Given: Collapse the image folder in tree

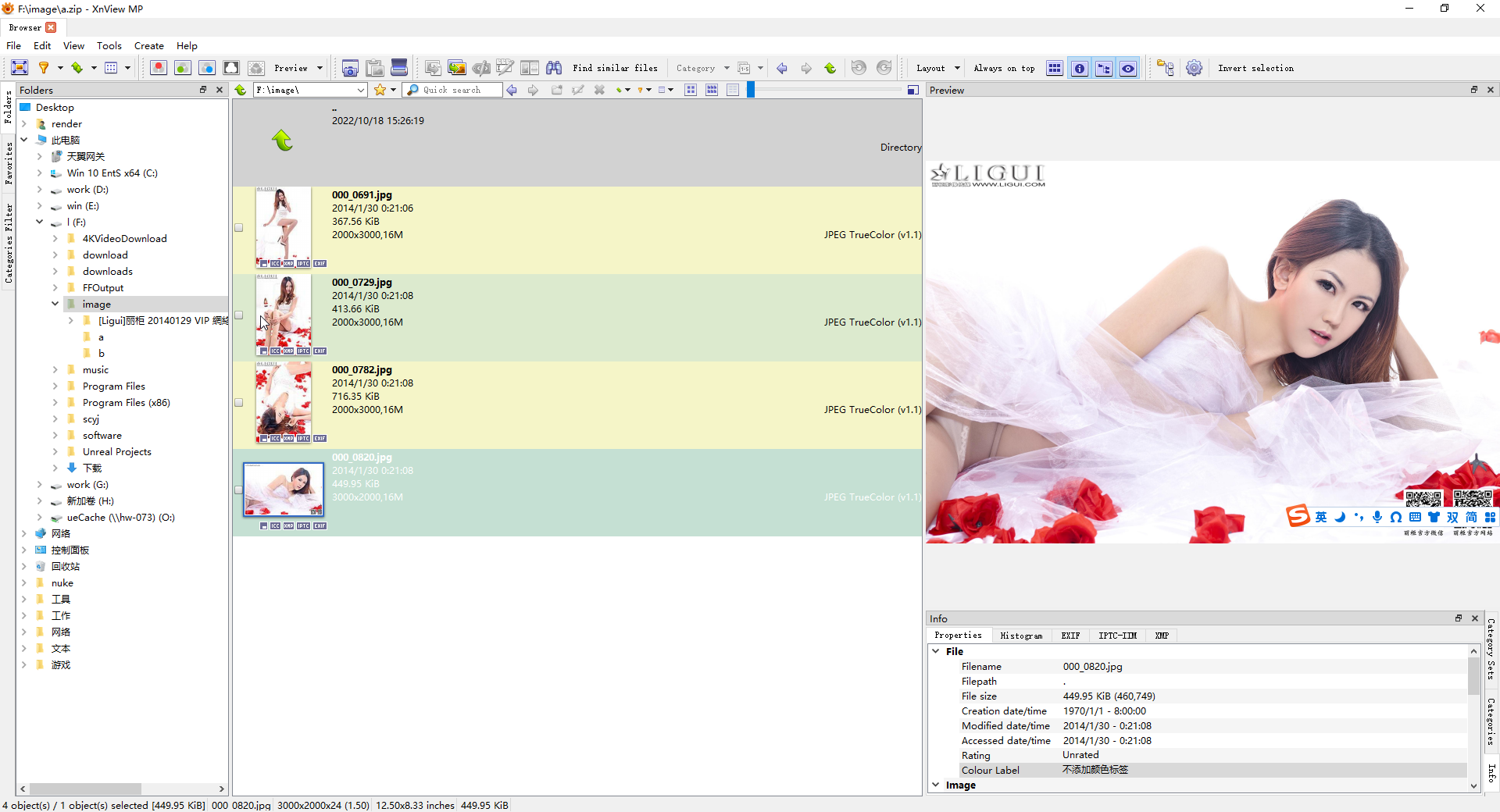Looking at the screenshot, I should point(55,304).
